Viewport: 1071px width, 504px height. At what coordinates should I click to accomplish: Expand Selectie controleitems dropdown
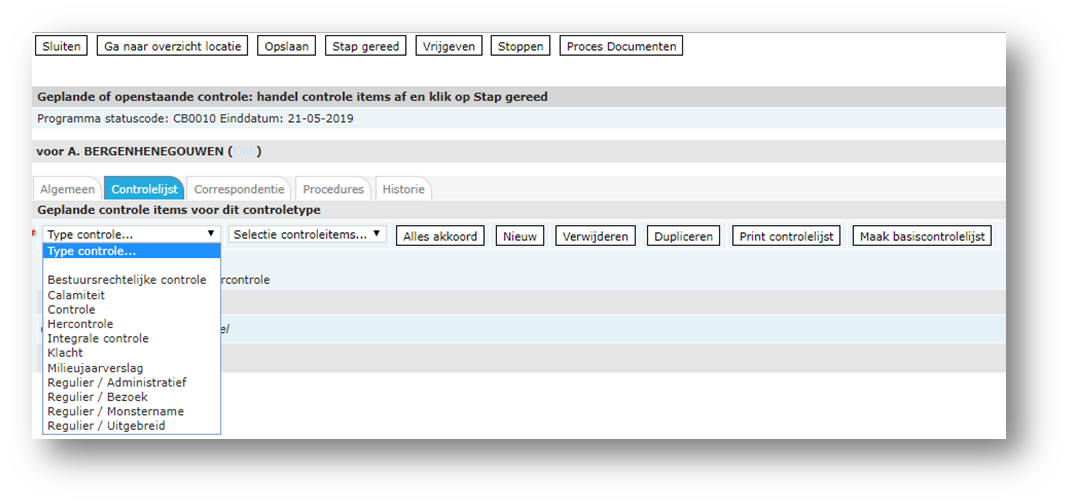pyautogui.click(x=307, y=235)
